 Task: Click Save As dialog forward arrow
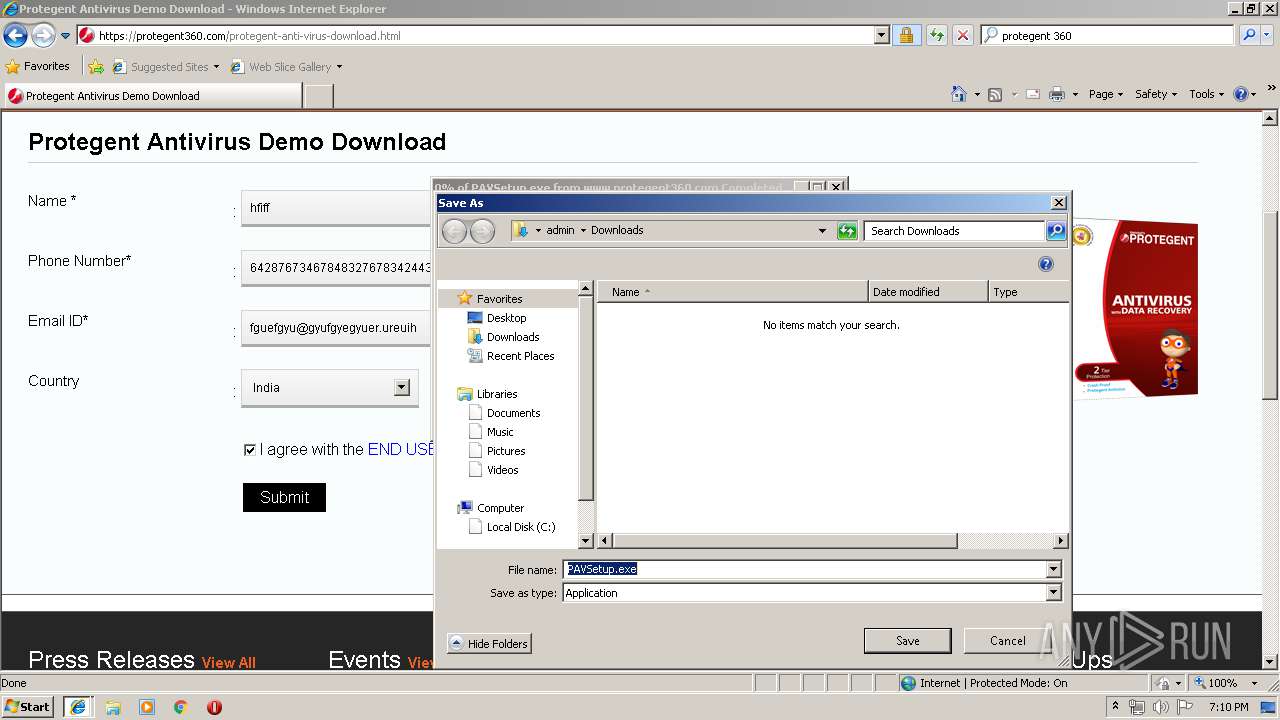click(482, 231)
